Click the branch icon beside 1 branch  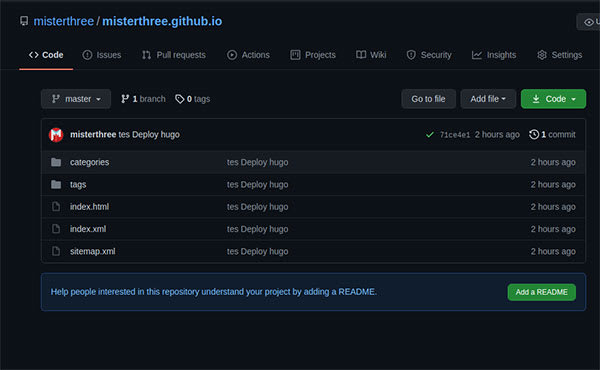click(x=125, y=99)
